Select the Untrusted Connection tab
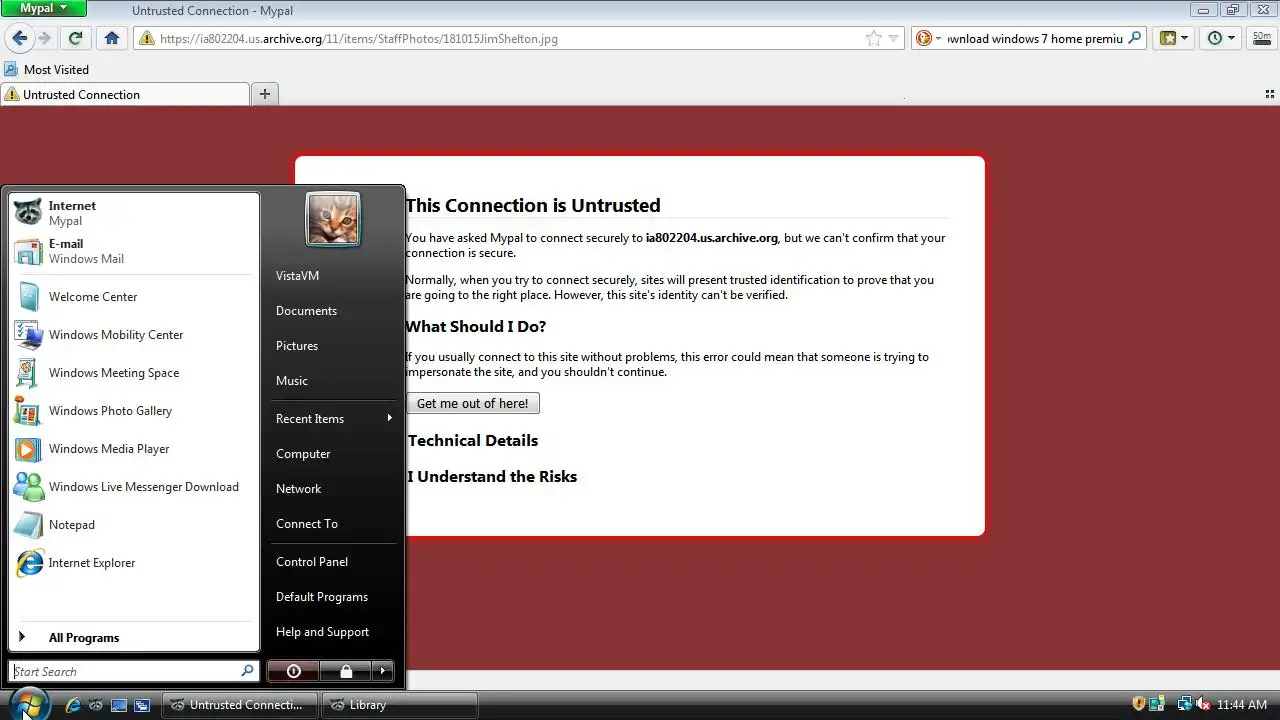Image resolution: width=1280 pixels, height=720 pixels. [125, 94]
